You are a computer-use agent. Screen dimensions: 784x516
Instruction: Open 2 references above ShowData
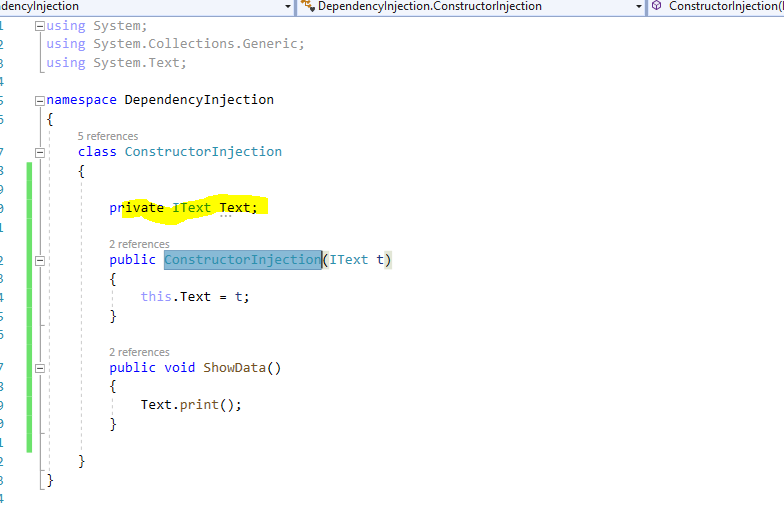(x=140, y=352)
